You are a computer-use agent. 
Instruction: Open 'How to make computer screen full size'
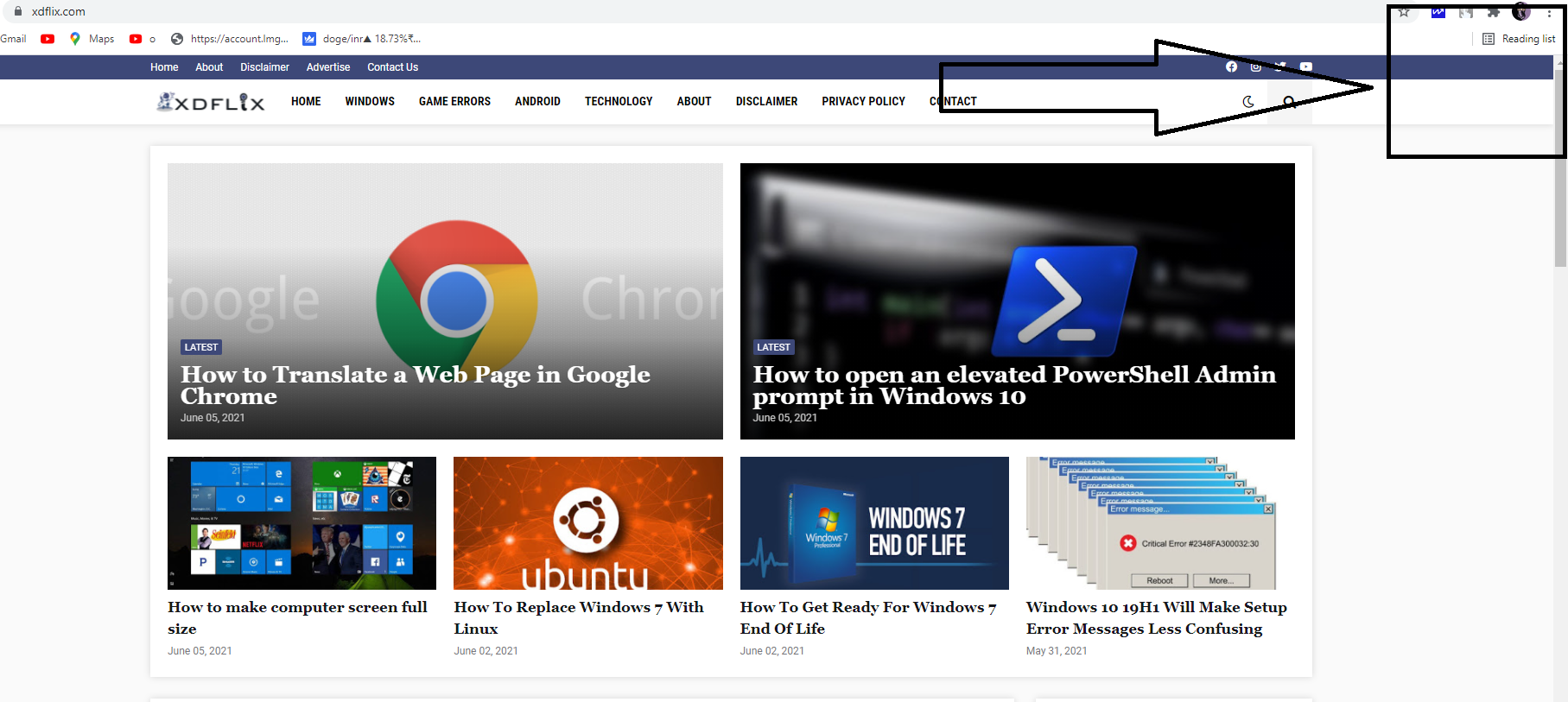[297, 618]
